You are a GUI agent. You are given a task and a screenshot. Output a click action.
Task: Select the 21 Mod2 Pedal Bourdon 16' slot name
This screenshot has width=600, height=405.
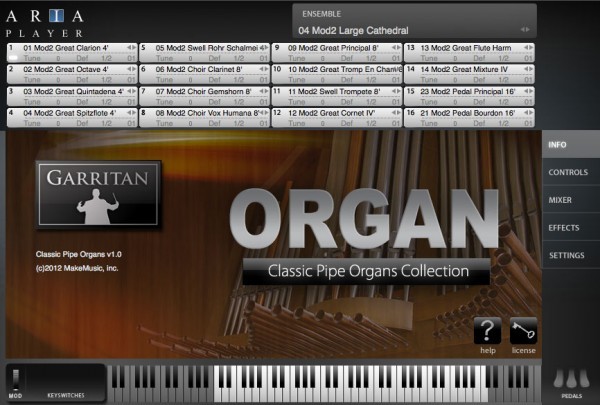[x=468, y=113]
